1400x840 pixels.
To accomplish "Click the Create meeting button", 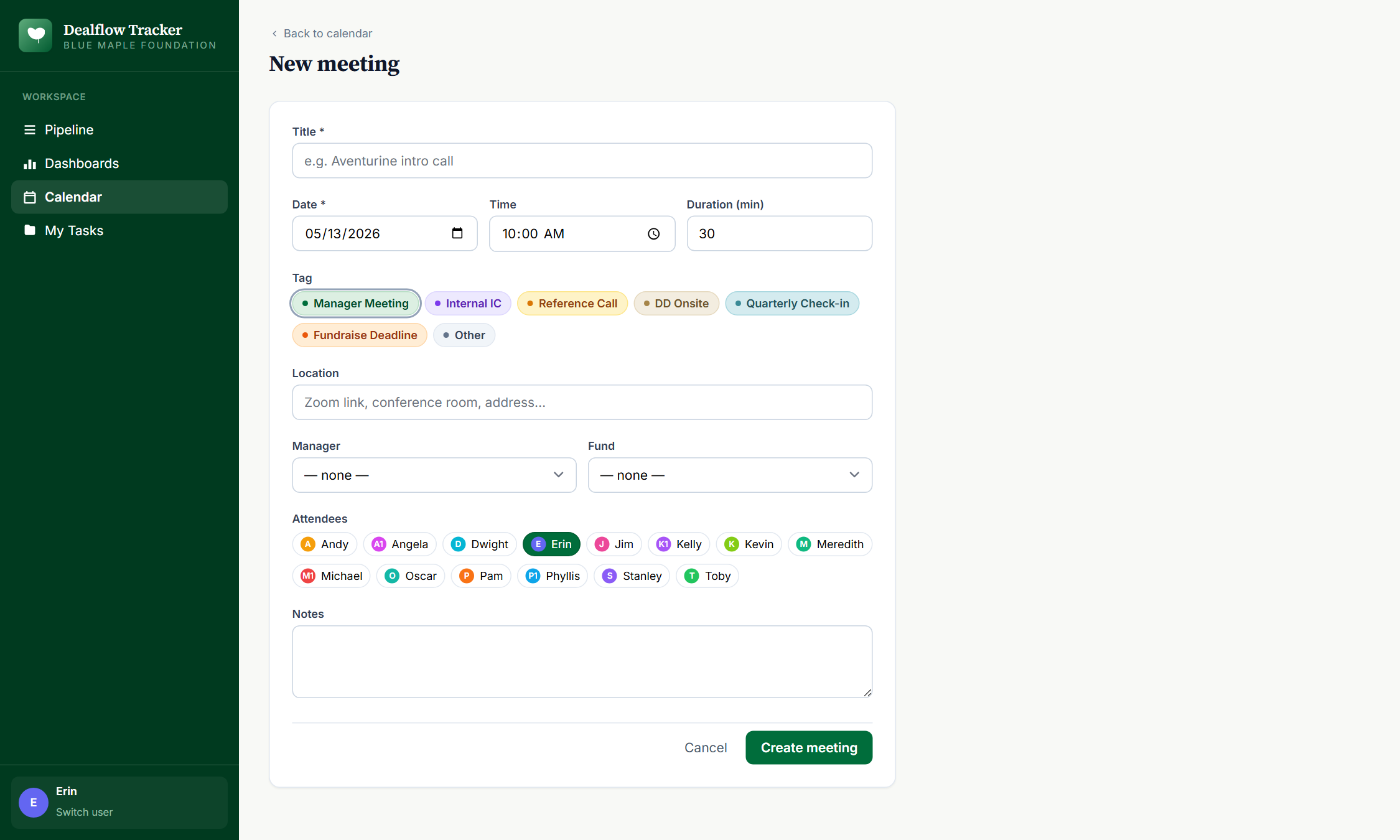I will (809, 747).
